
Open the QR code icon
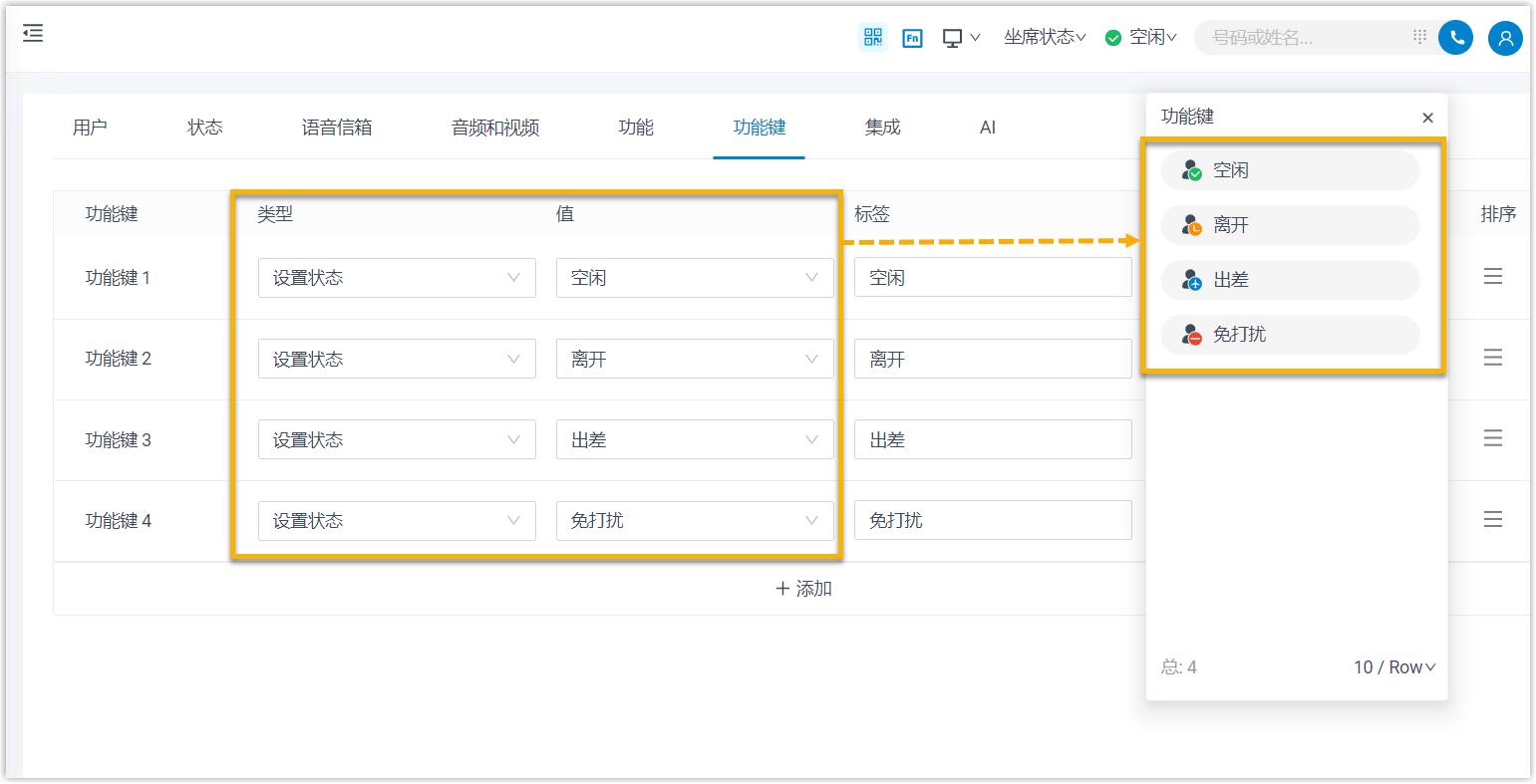tap(873, 38)
